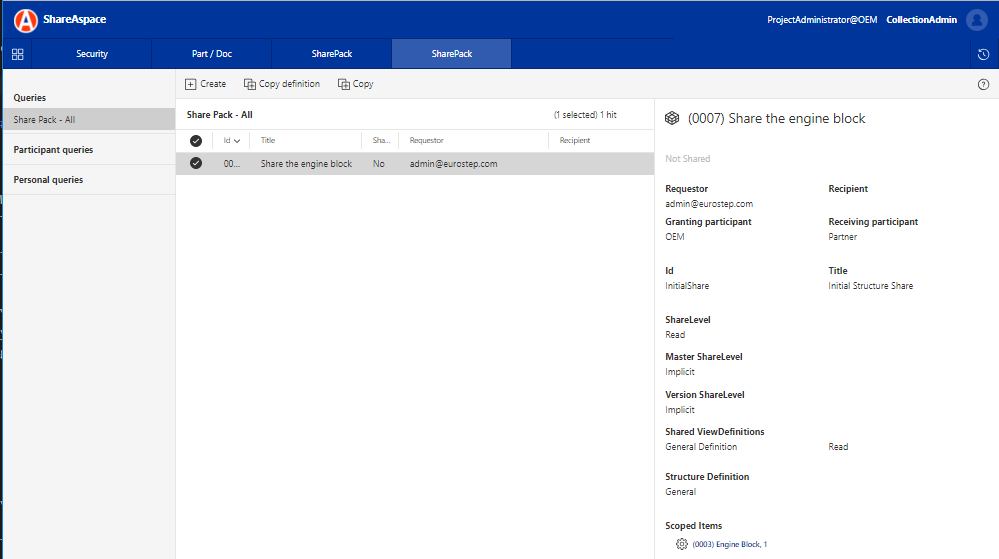This screenshot has height=559, width=999.
Task: Open the (0003) Engine Block, 1 link
Action: pos(729,544)
